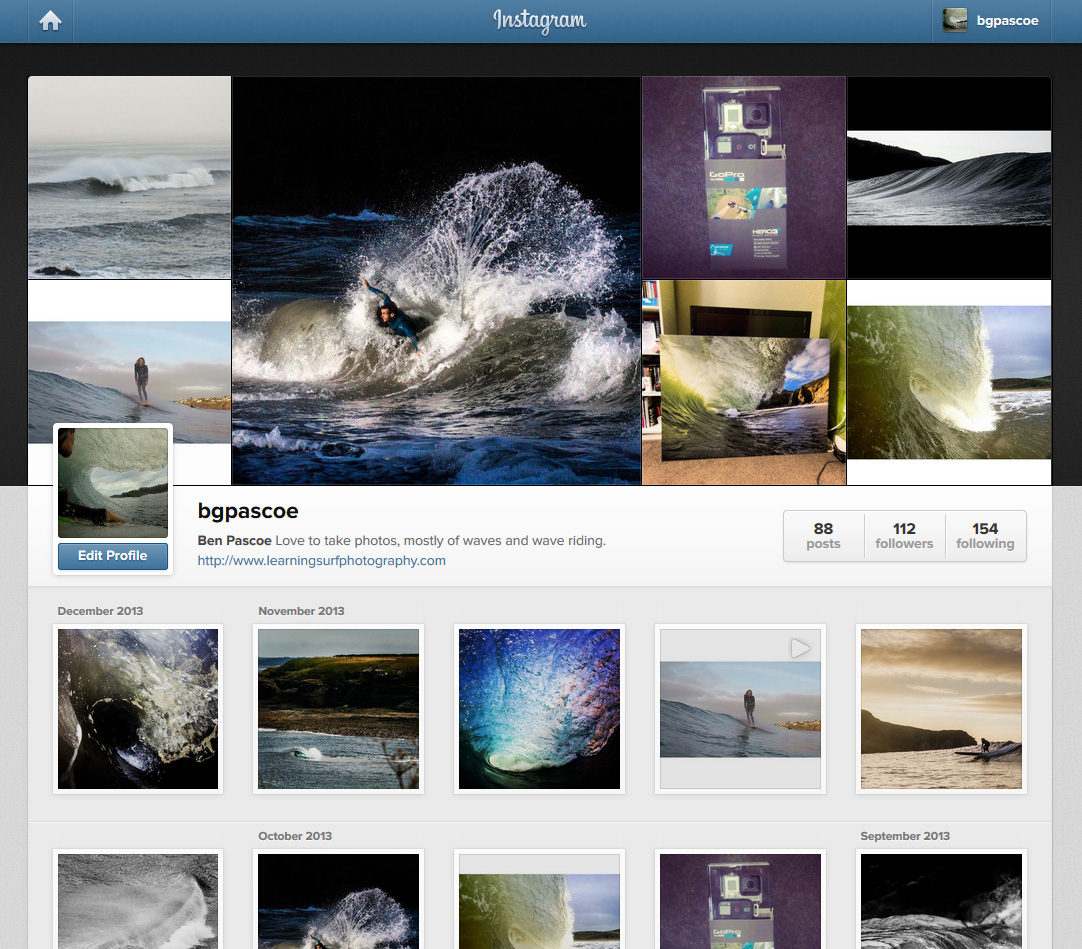
Task: Click the October 2013 date label
Action: tap(295, 836)
